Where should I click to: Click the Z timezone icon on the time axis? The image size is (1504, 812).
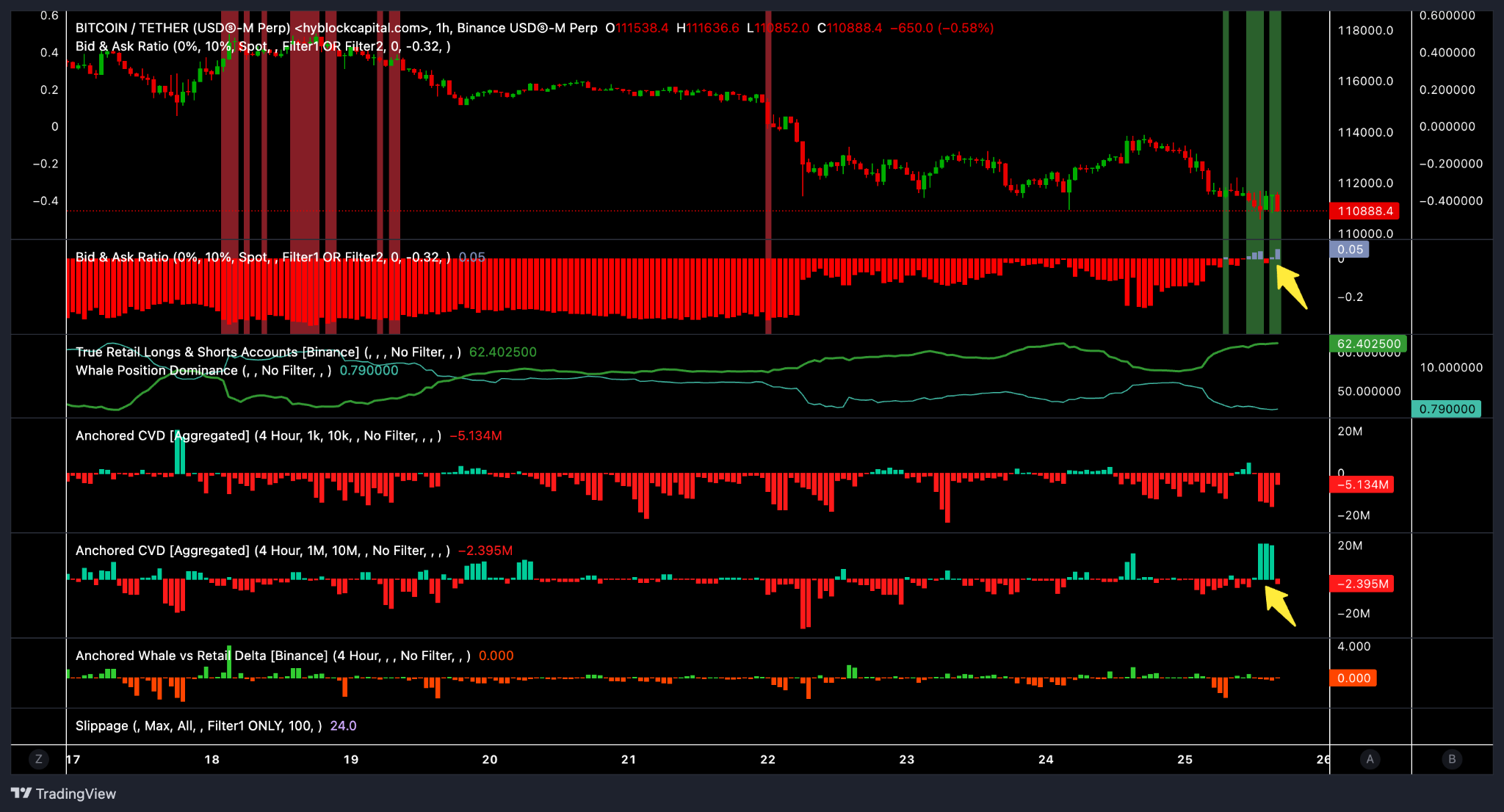39,760
